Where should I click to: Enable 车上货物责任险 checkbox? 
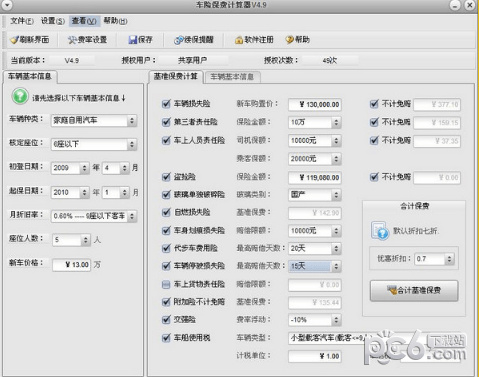[166, 284]
